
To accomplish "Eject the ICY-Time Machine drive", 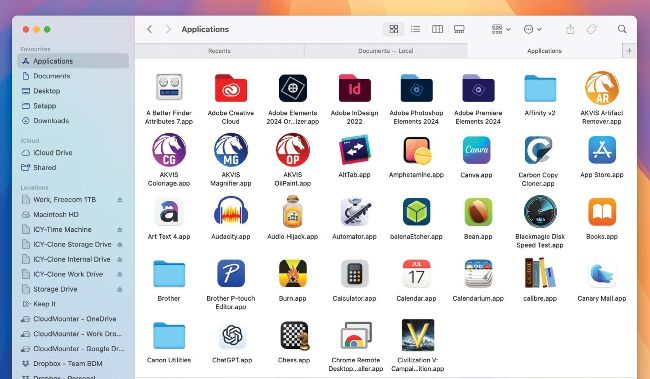I will click(x=120, y=229).
